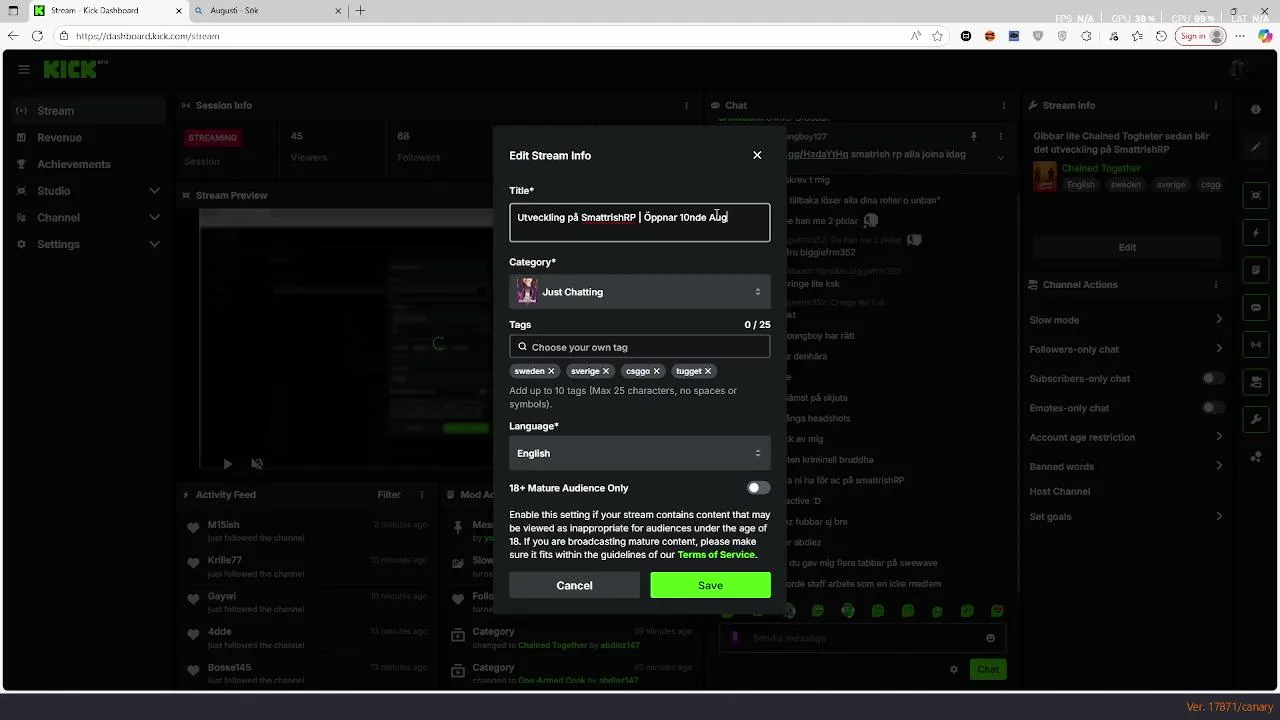Toggle the chat bubble panel icon
Viewport: 1280px width, 720px height.
[1256, 307]
